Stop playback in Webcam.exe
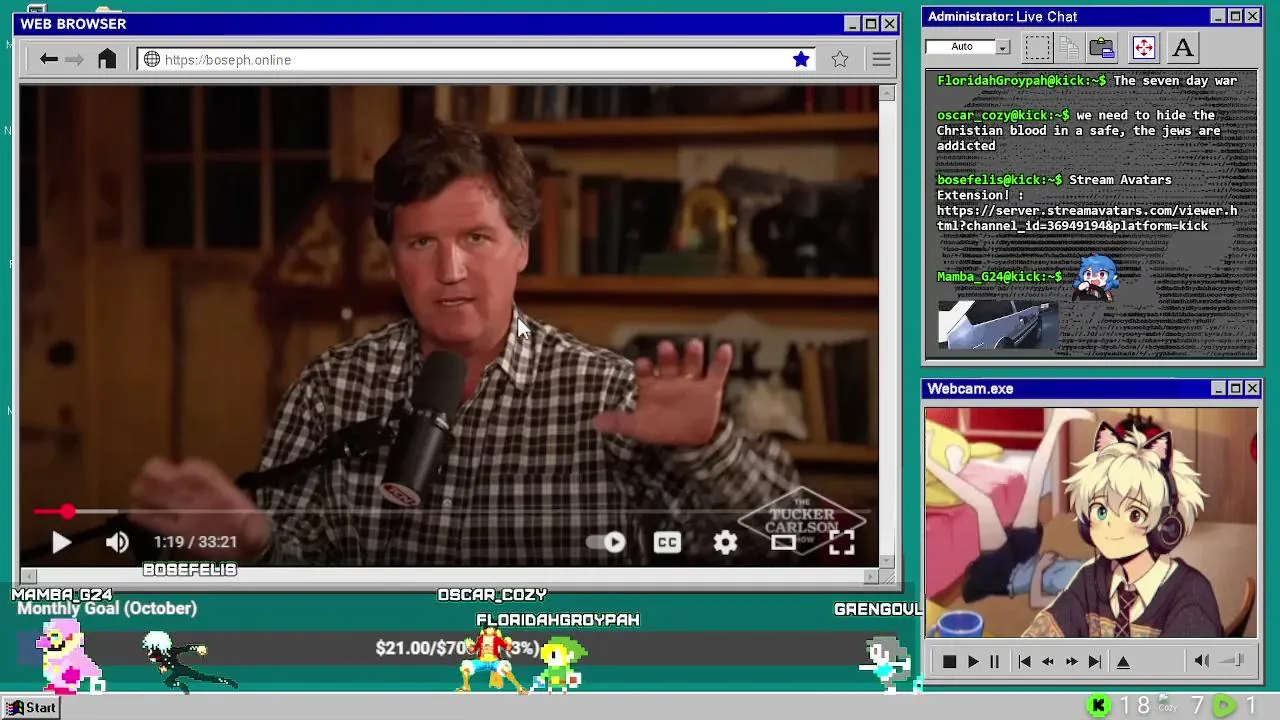This screenshot has width=1280, height=720. point(949,661)
